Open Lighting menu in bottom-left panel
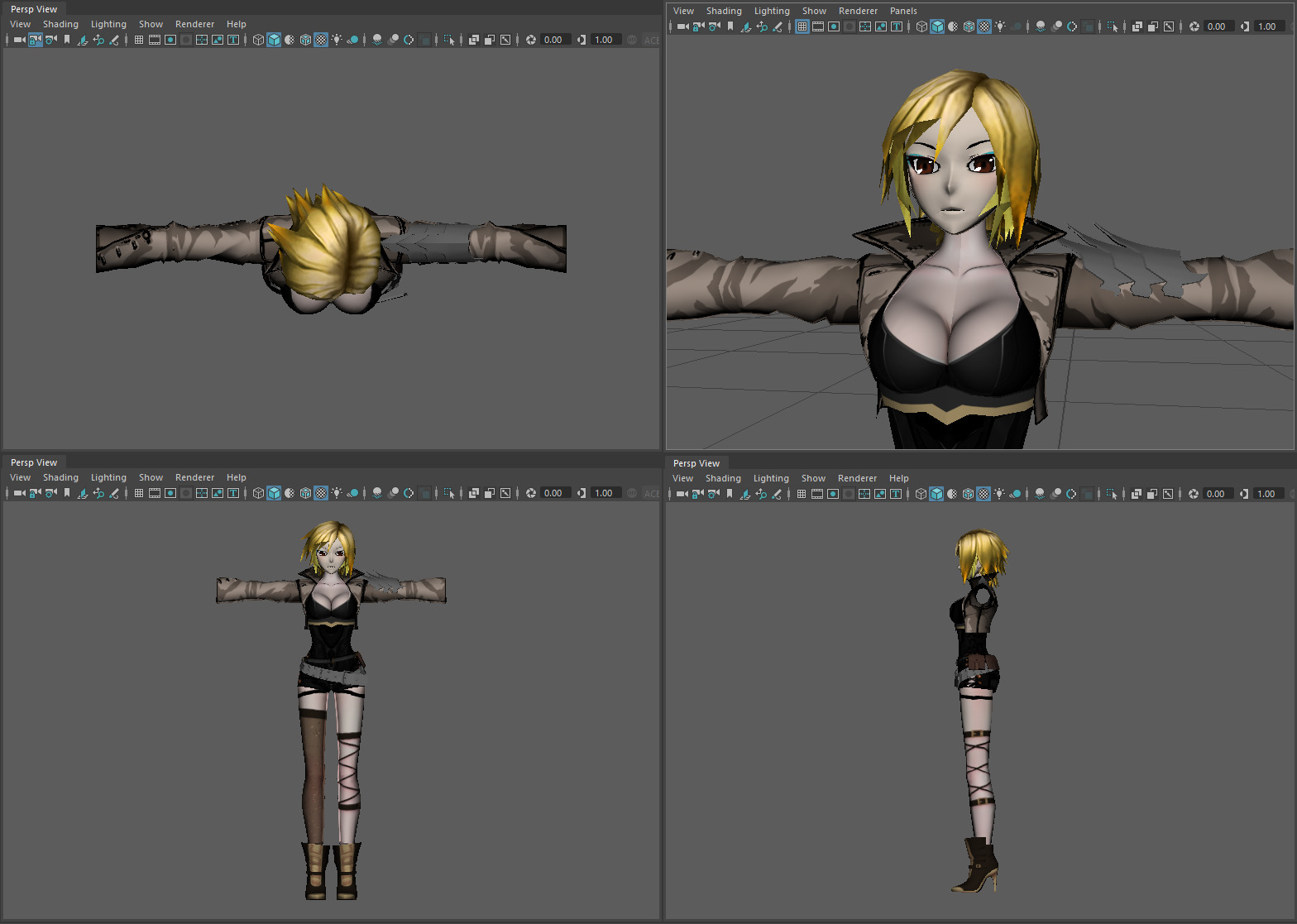This screenshot has width=1297, height=924. click(x=108, y=477)
